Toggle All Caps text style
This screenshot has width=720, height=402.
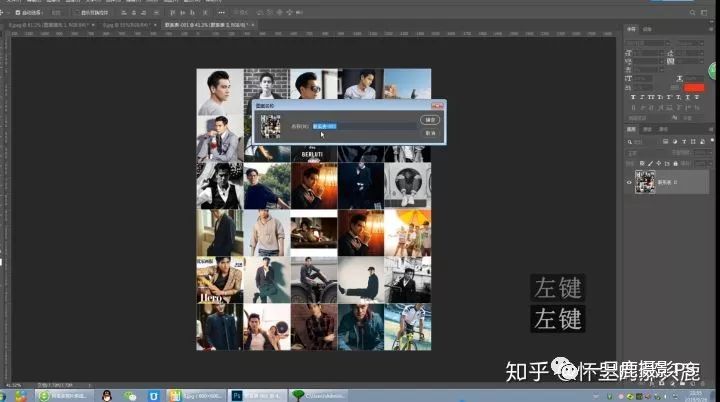pyautogui.click(x=651, y=97)
